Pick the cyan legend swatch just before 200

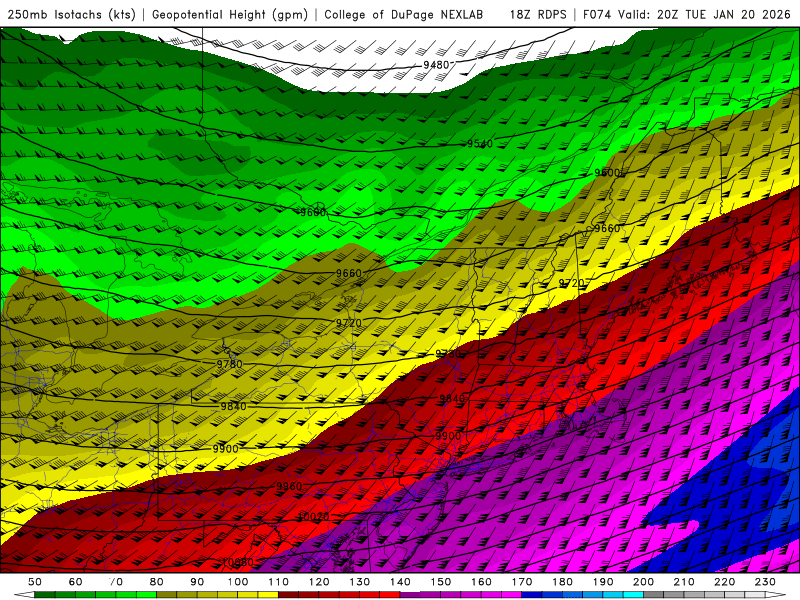coord(633,595)
